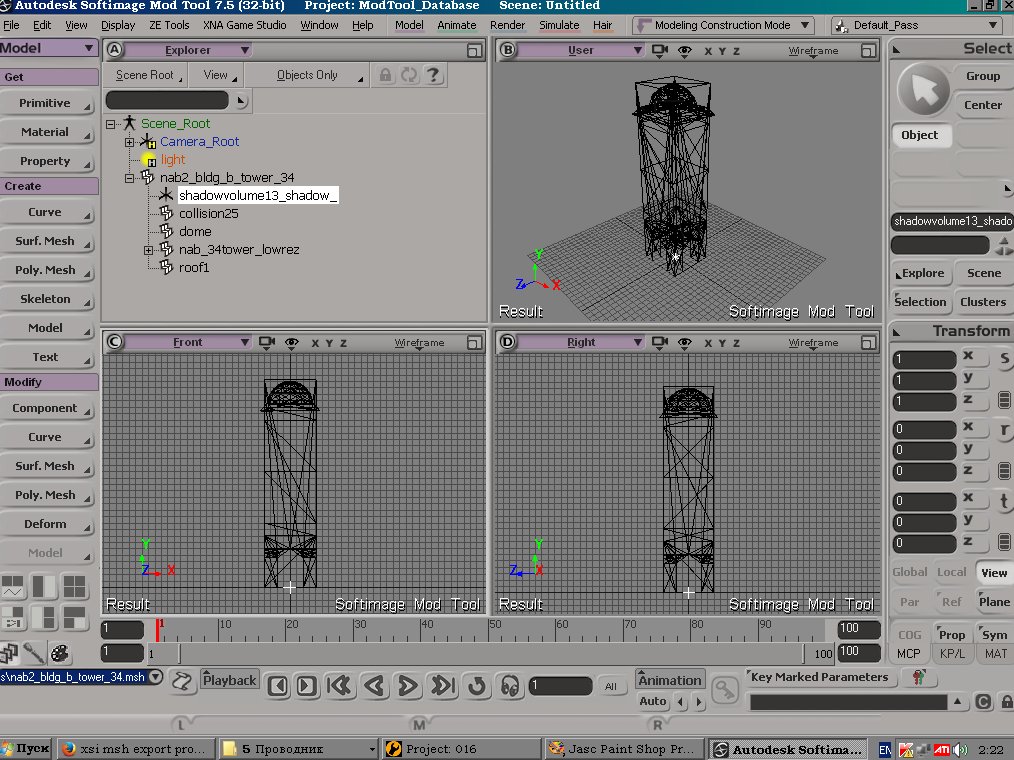Maximize the Front viewport C

475,342
